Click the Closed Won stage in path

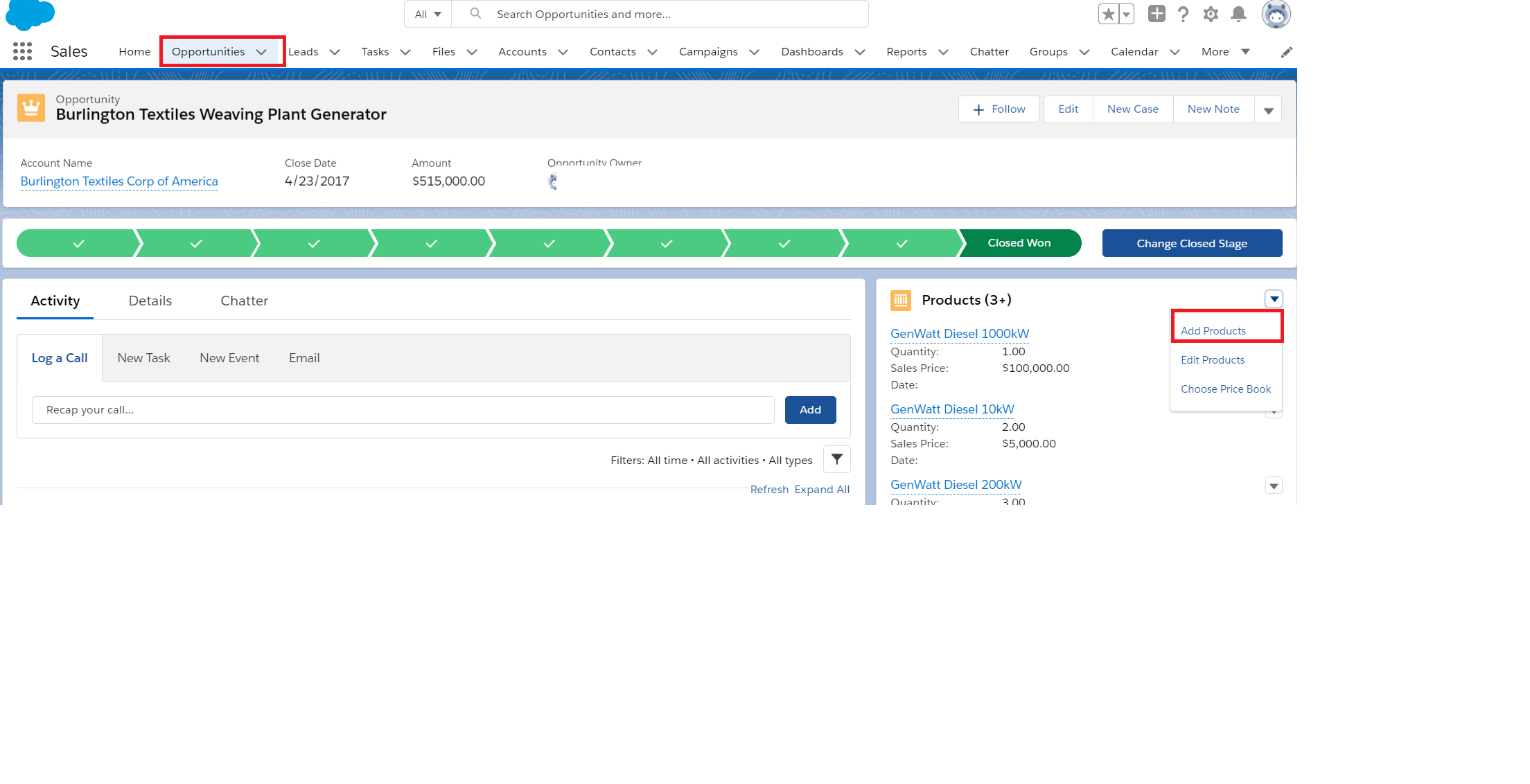[1019, 243]
